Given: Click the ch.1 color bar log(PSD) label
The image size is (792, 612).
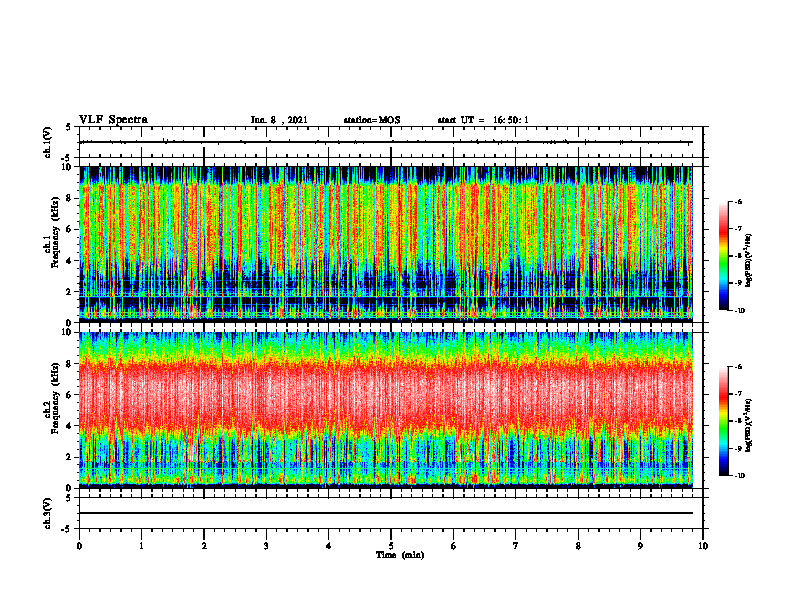Looking at the screenshot, I should 749,261.
